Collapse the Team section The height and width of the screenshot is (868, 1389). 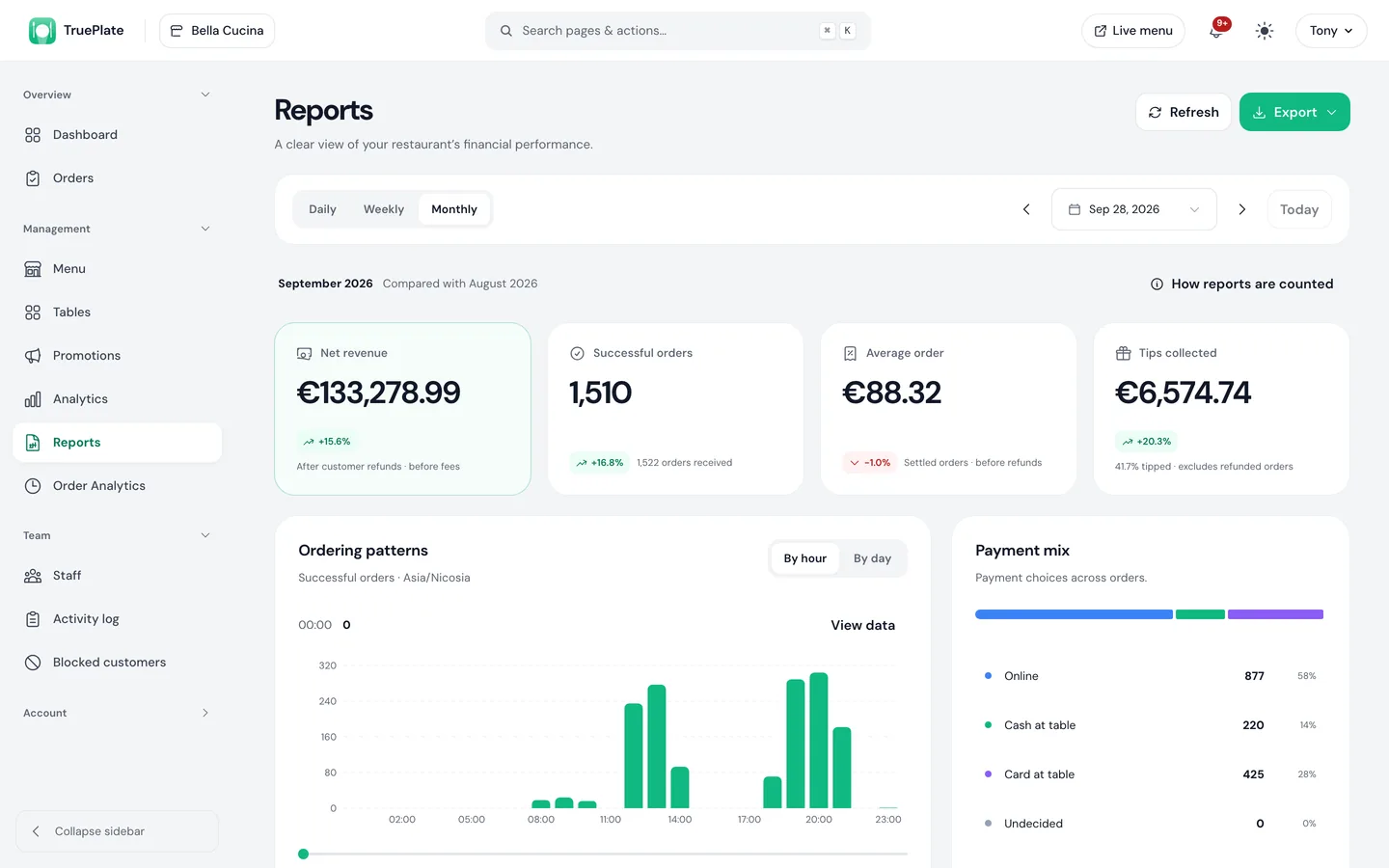tap(204, 535)
